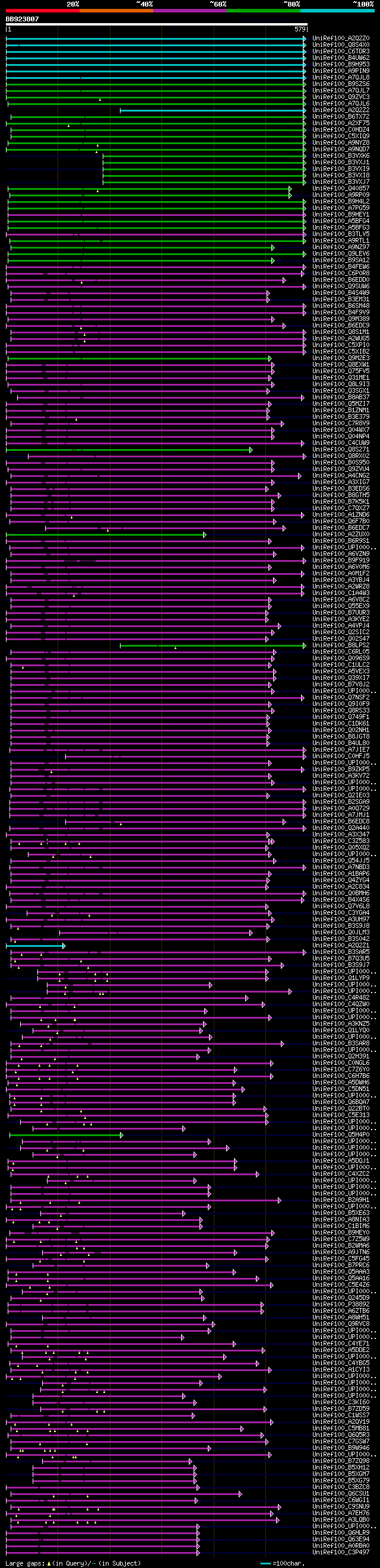This screenshot has height=1568, width=380.
Task: Open hit UniRef100_A1CYI3
Action: pyautogui.click(x=341, y=1370)
